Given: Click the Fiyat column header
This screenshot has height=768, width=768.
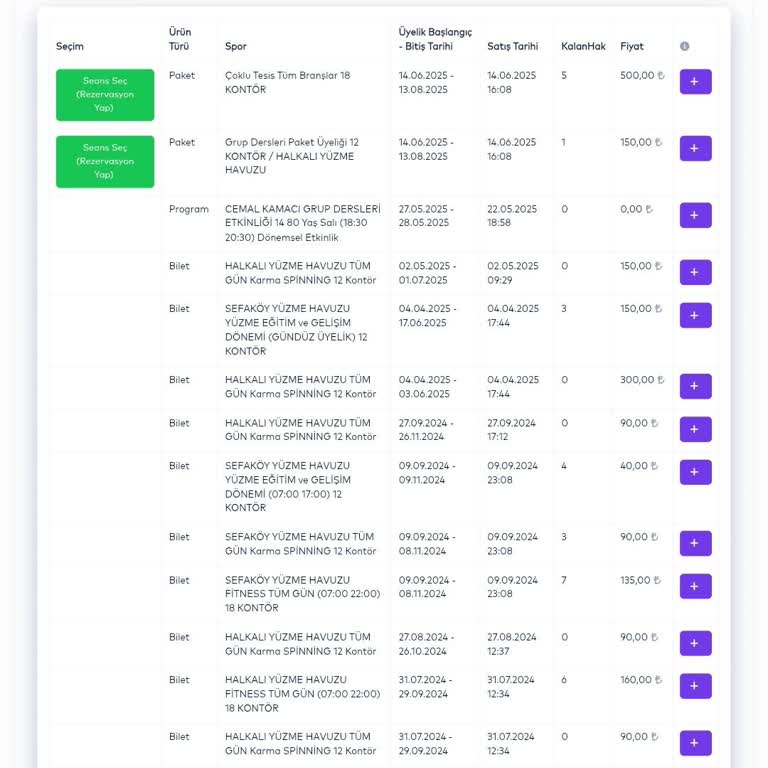Looking at the screenshot, I should tap(632, 47).
